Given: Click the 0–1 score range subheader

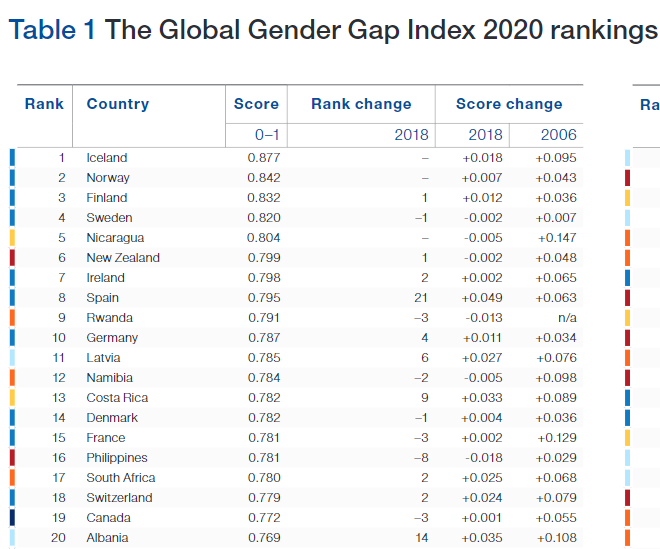Looking at the screenshot, I should 267,135.
